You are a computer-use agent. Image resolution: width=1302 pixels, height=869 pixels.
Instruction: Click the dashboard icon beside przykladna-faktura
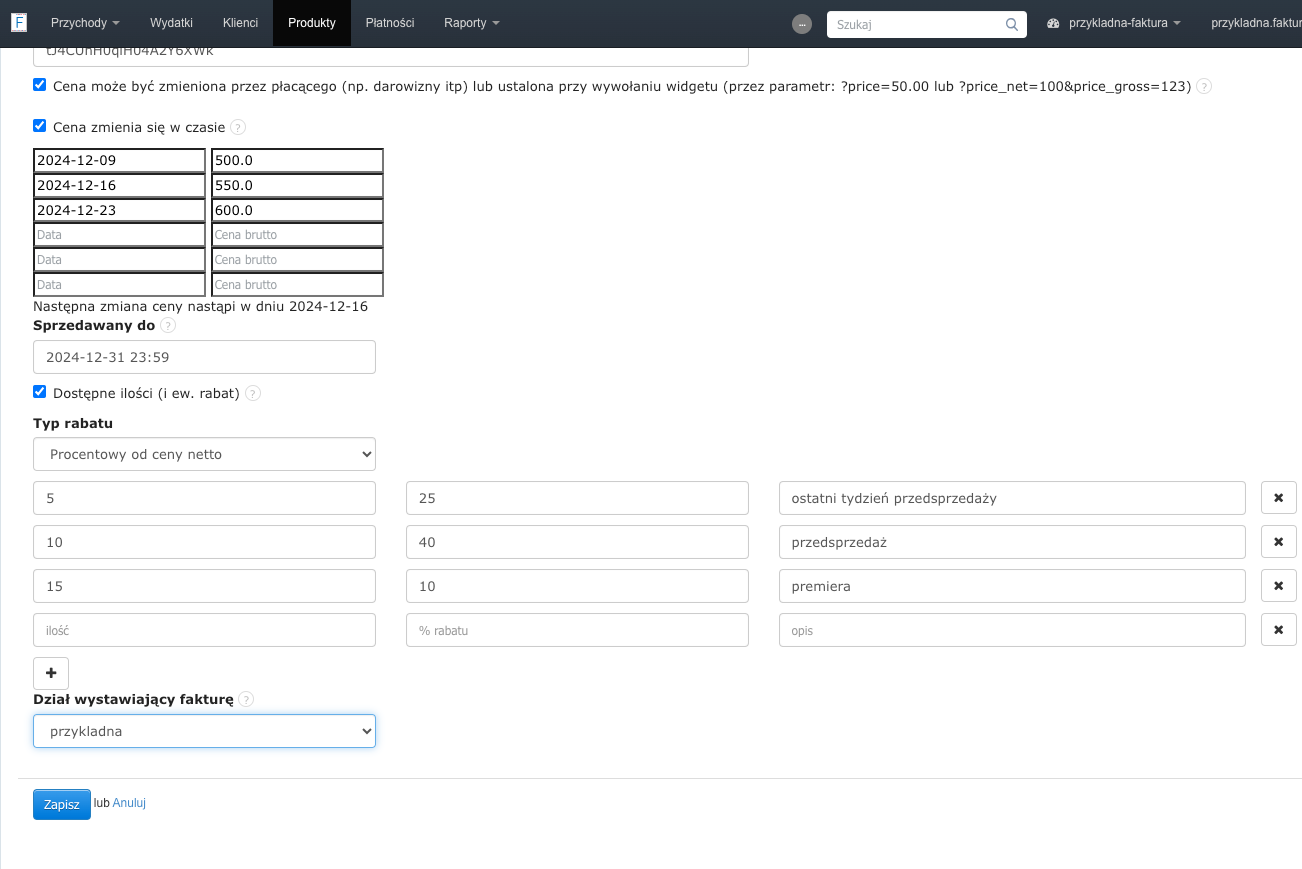[1053, 23]
